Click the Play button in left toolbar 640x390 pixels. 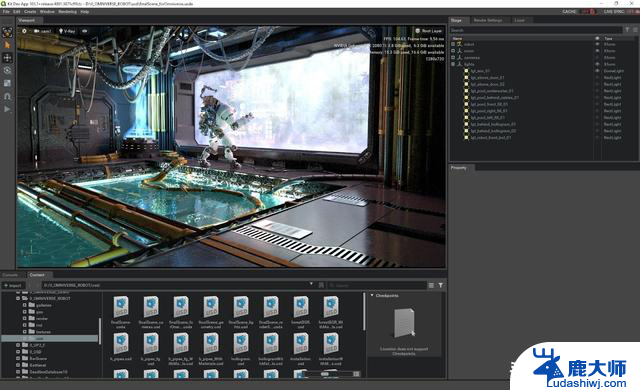click(x=7, y=109)
